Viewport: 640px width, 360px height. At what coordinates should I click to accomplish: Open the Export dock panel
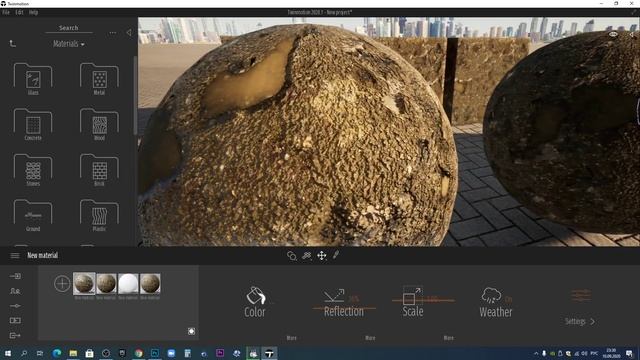coord(15,336)
